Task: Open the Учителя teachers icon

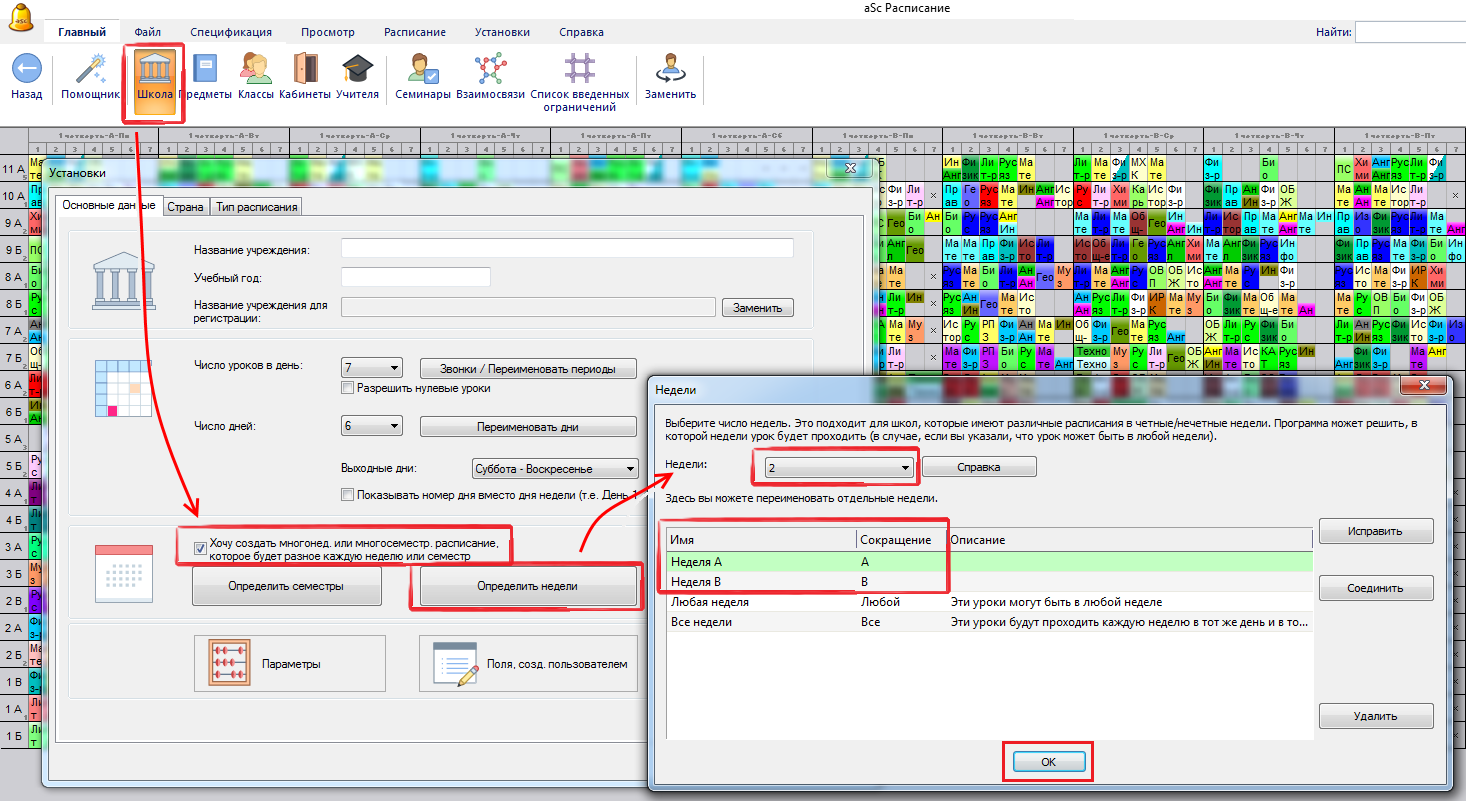Action: tap(357, 70)
